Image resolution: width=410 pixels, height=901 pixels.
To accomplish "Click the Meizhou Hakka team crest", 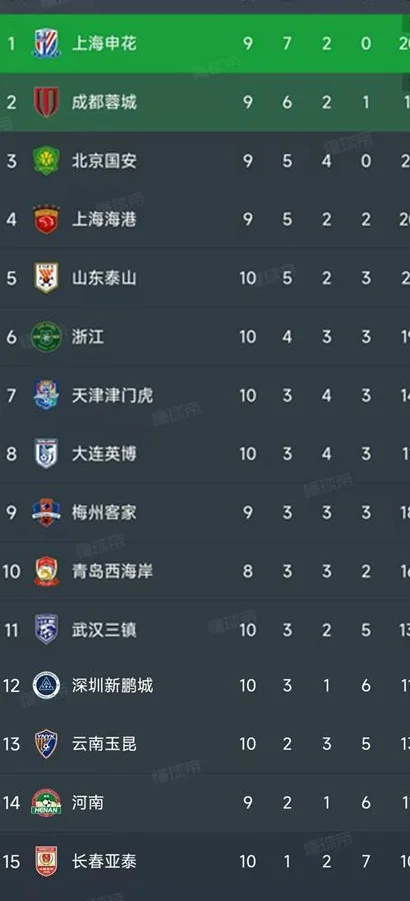I will coord(46,512).
